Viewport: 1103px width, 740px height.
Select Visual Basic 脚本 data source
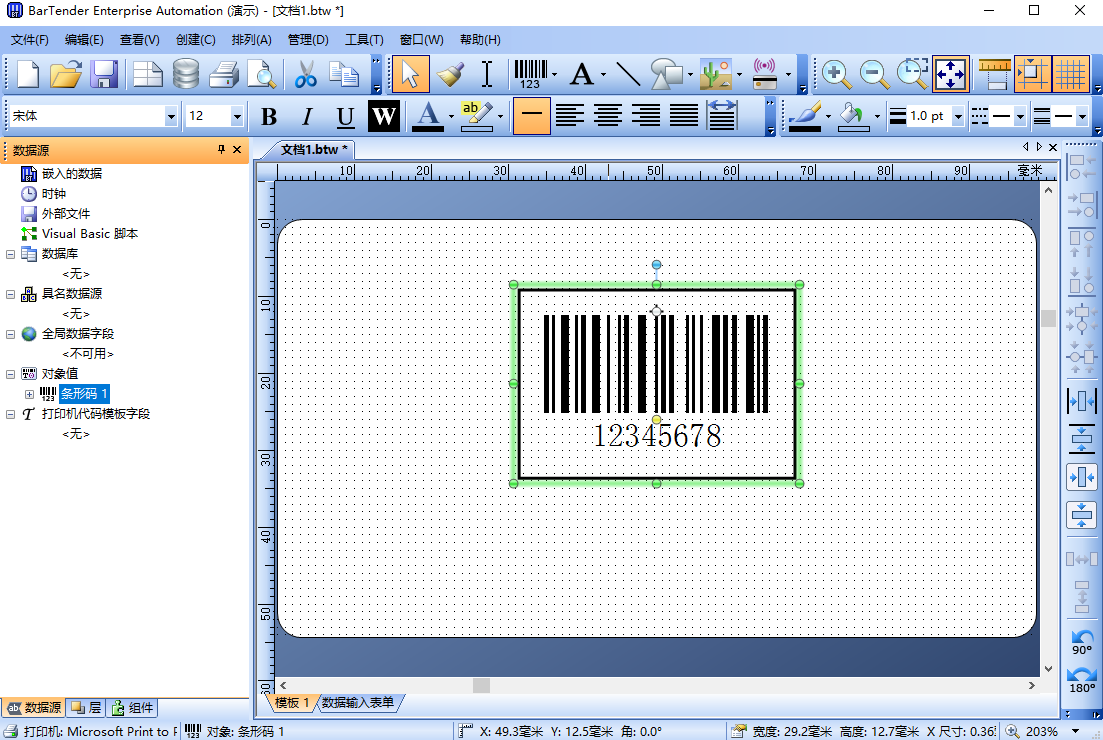coord(90,234)
